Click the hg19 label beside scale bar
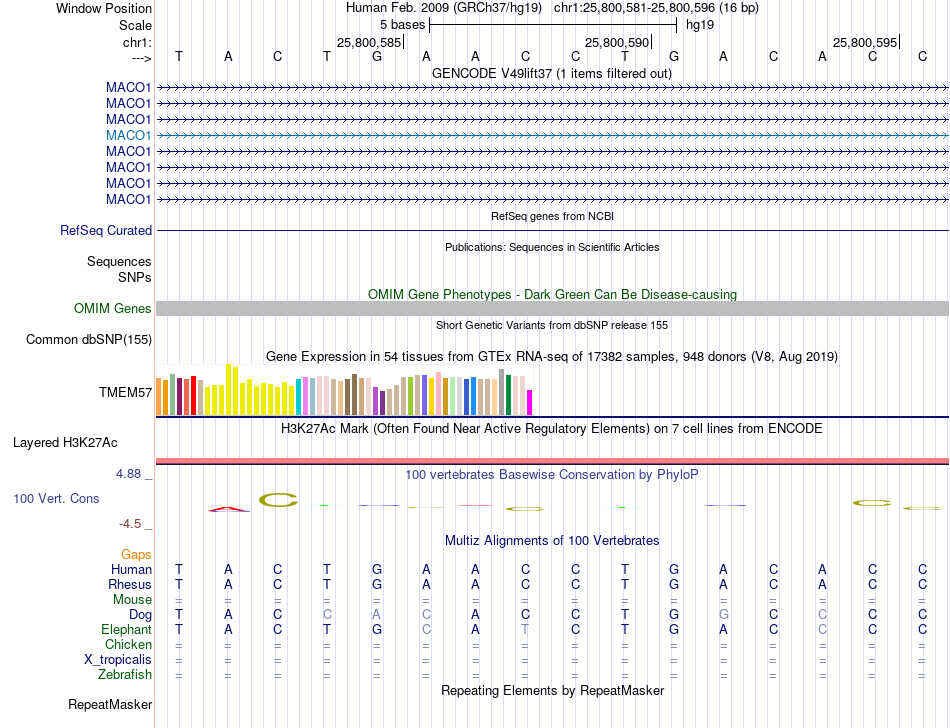This screenshot has width=950, height=728. point(700,25)
